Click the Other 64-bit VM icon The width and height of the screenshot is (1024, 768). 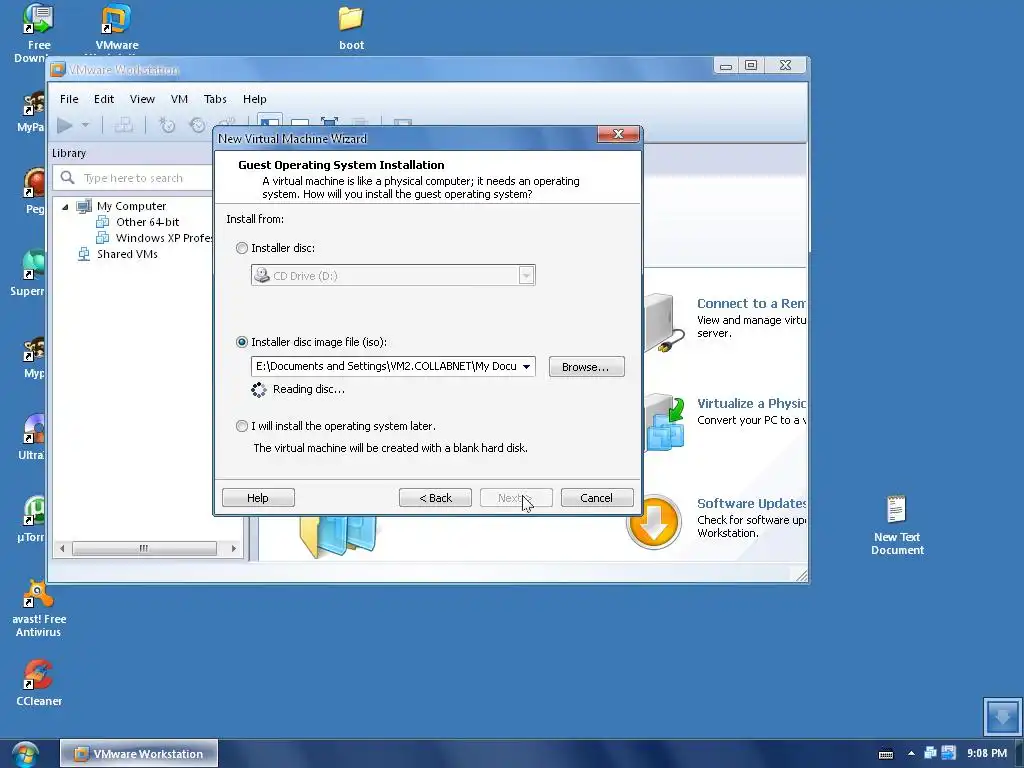pos(103,222)
